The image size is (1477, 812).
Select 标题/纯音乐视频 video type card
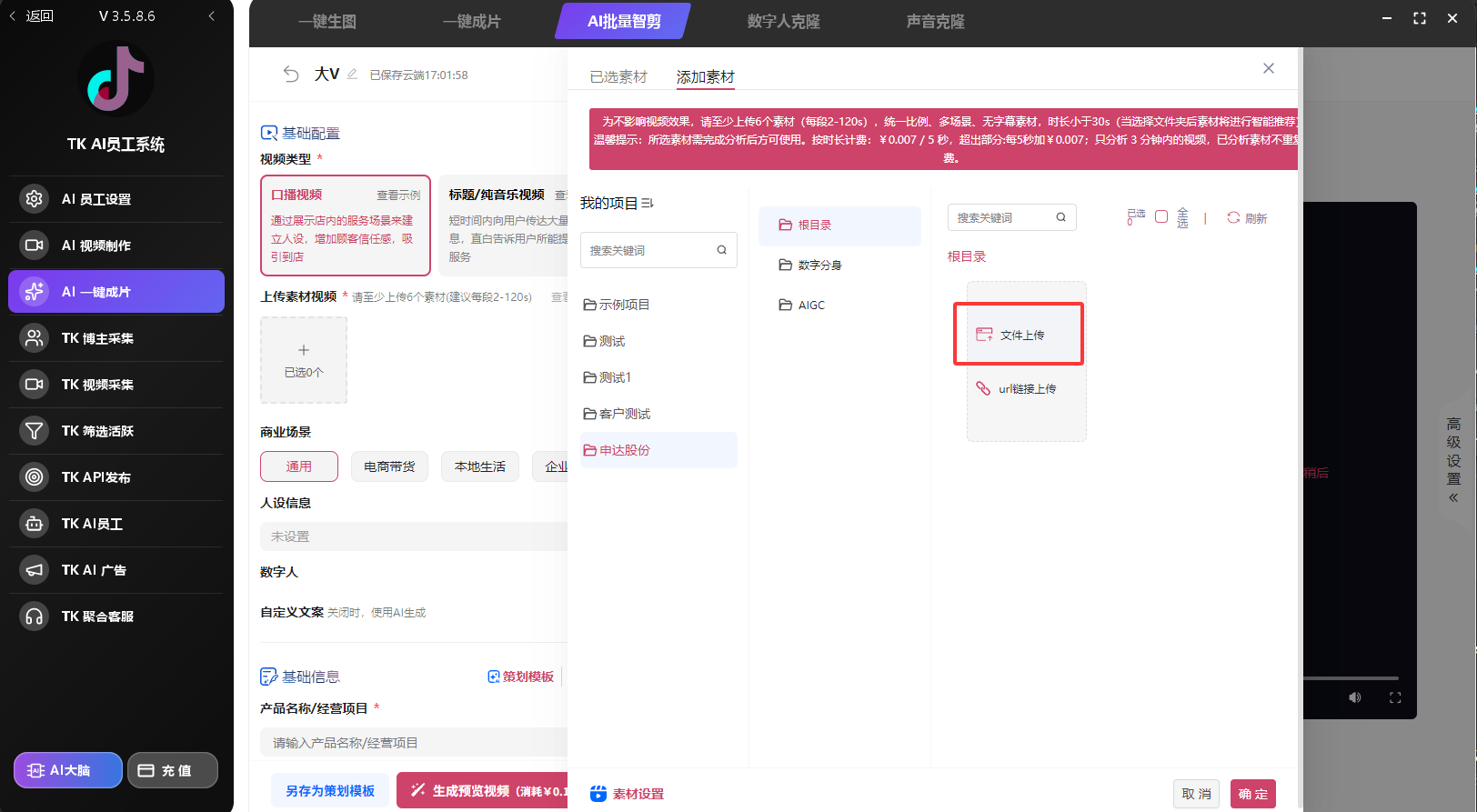tap(504, 225)
